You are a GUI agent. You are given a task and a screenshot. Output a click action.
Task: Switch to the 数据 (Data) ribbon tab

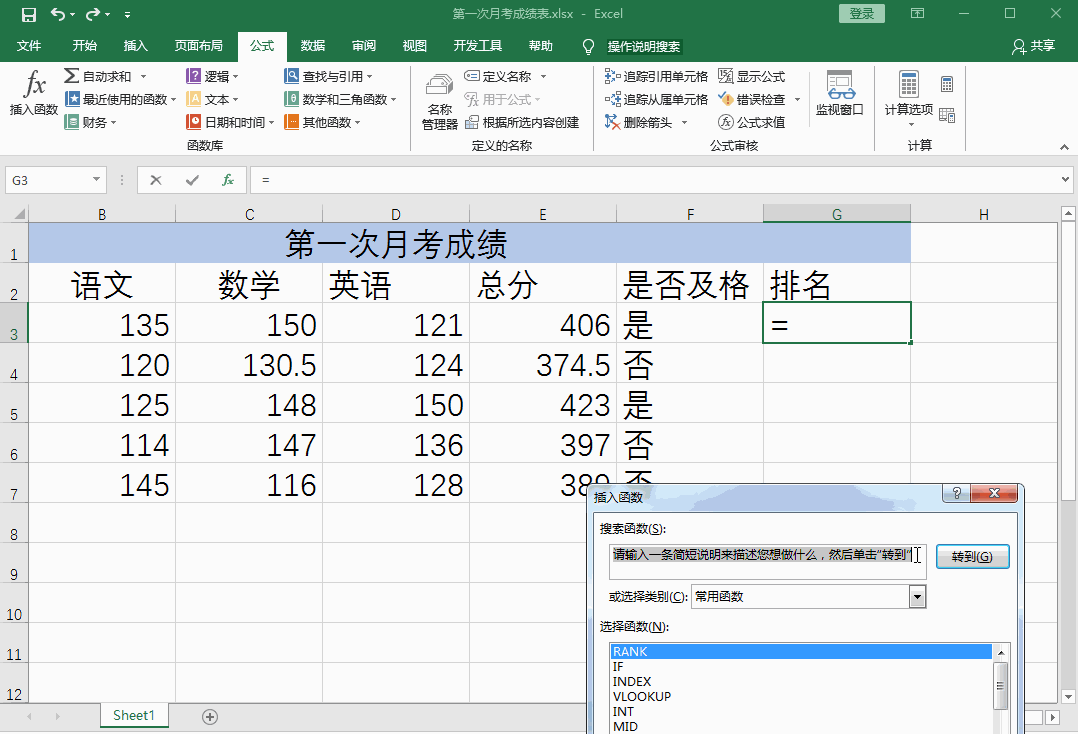point(312,46)
